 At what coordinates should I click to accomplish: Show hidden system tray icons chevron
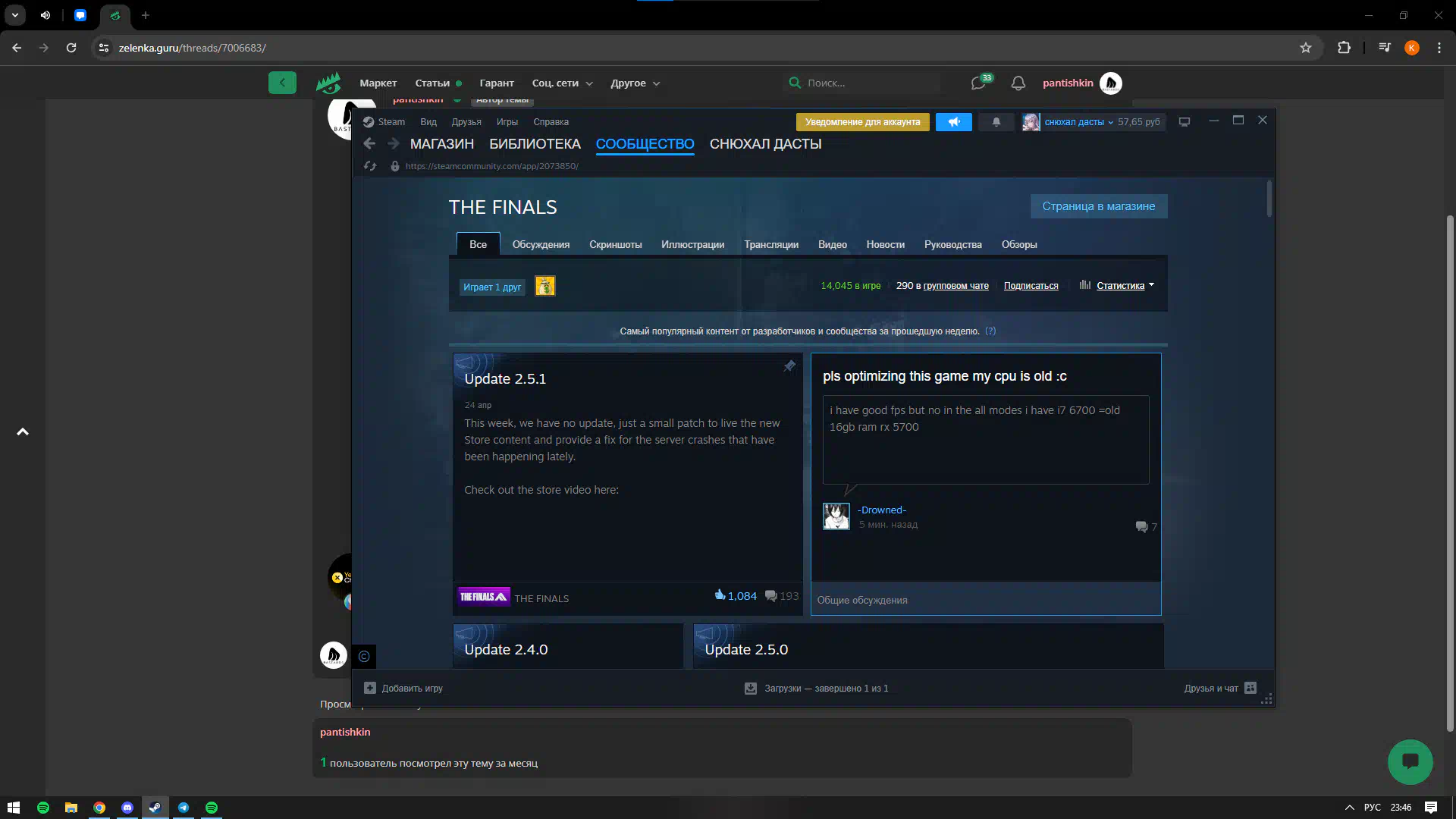[x=1349, y=808]
